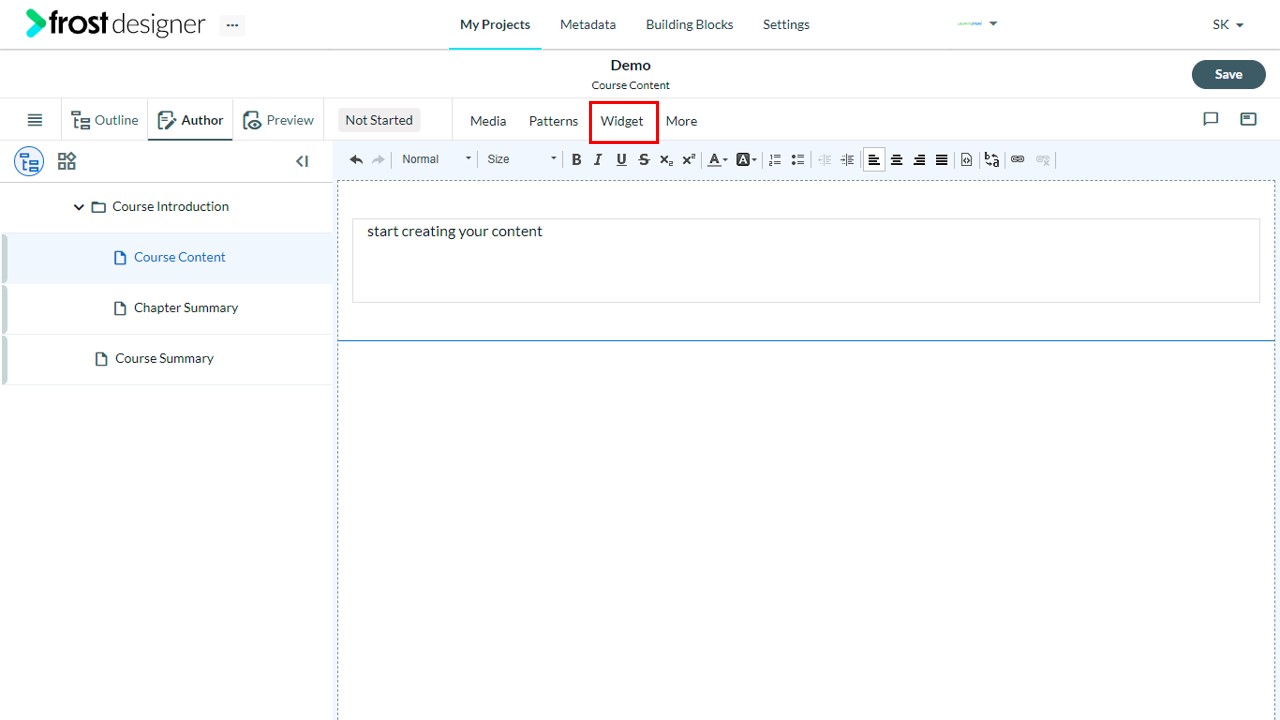Image resolution: width=1280 pixels, height=720 pixels.
Task: Open the More menu
Action: coord(681,121)
